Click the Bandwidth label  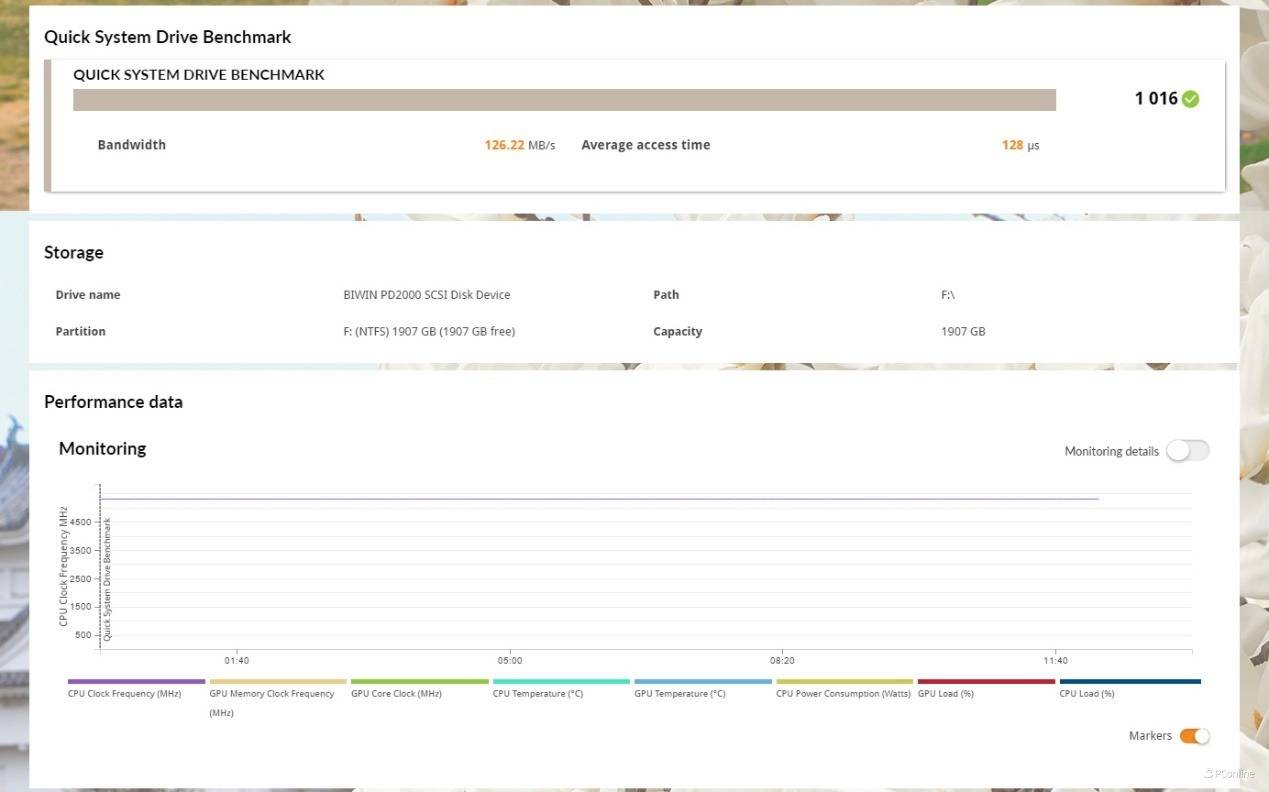132,145
